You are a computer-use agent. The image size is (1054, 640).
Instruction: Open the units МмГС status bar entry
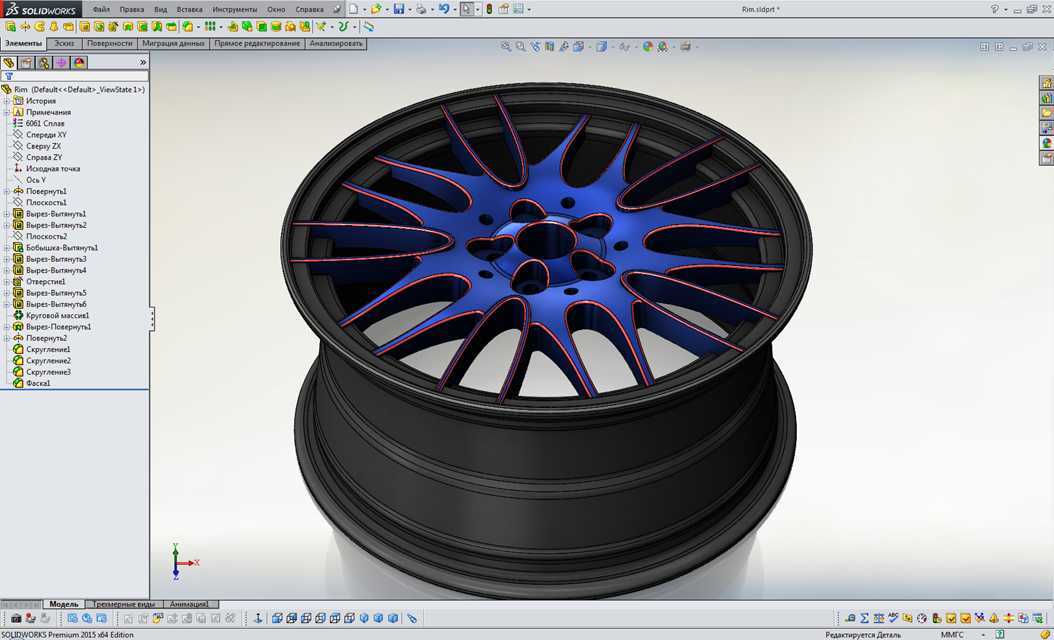(952, 635)
